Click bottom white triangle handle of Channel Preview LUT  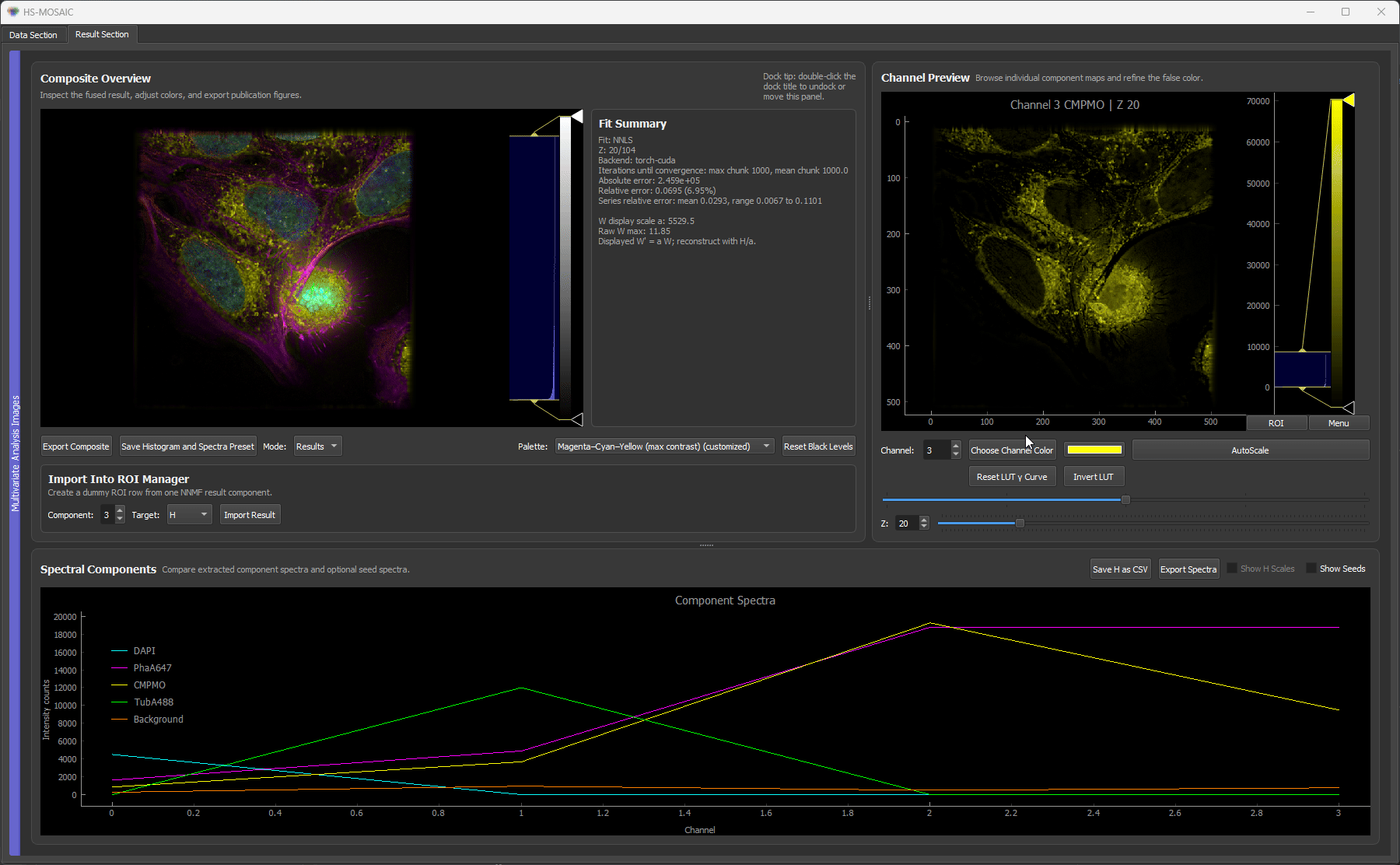point(1349,408)
